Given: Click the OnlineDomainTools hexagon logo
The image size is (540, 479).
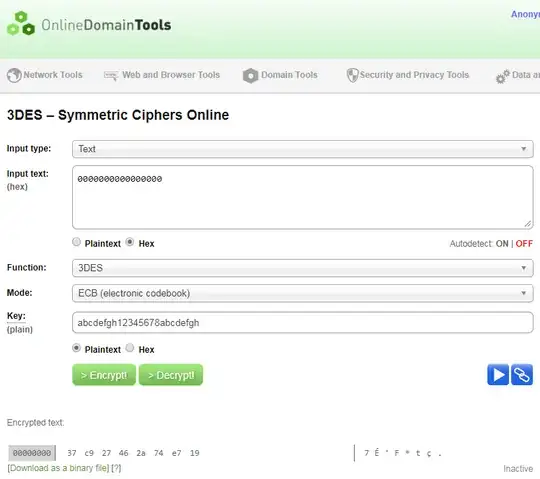Looking at the screenshot, I should [x=21, y=23].
